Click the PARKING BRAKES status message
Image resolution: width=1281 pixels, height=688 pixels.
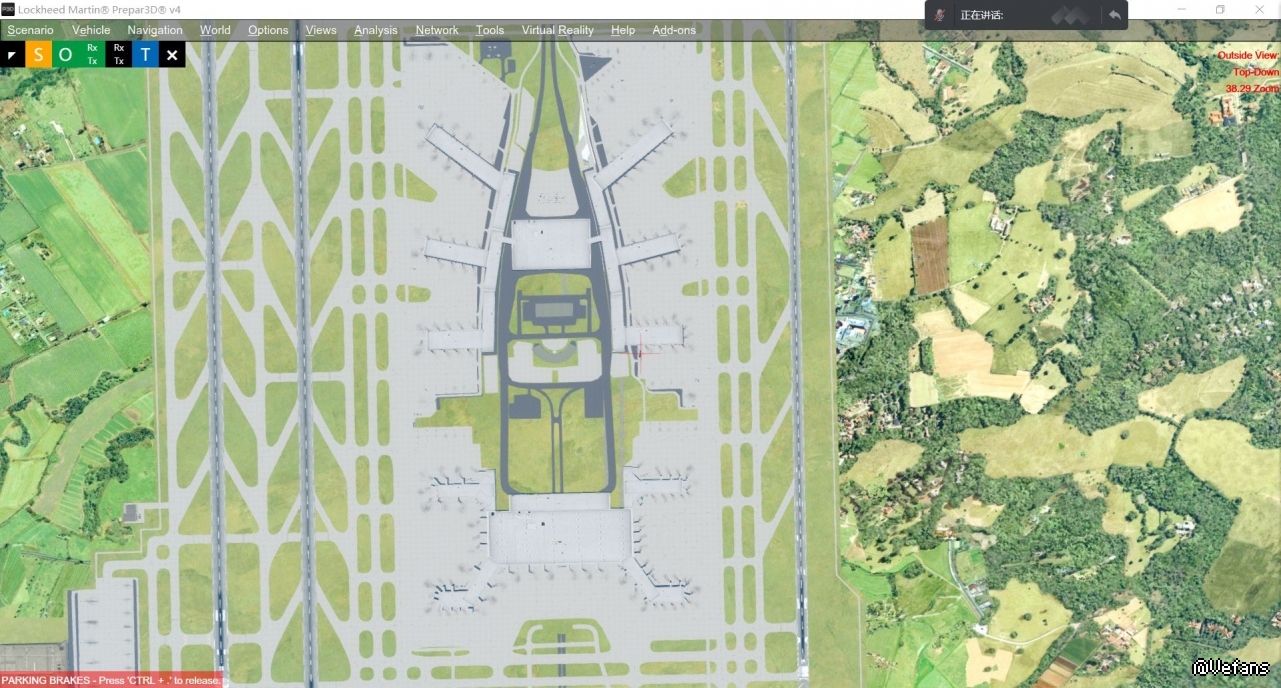click(x=111, y=680)
